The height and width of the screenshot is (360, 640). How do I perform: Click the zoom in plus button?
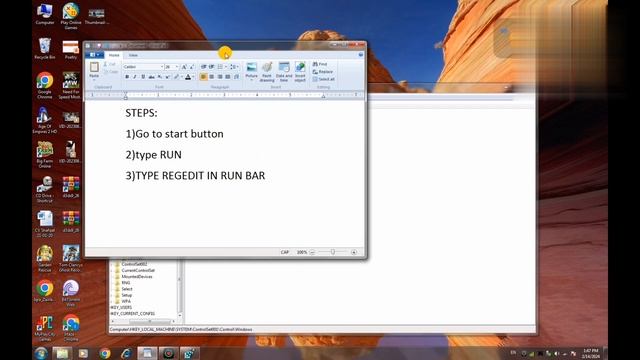click(x=354, y=252)
